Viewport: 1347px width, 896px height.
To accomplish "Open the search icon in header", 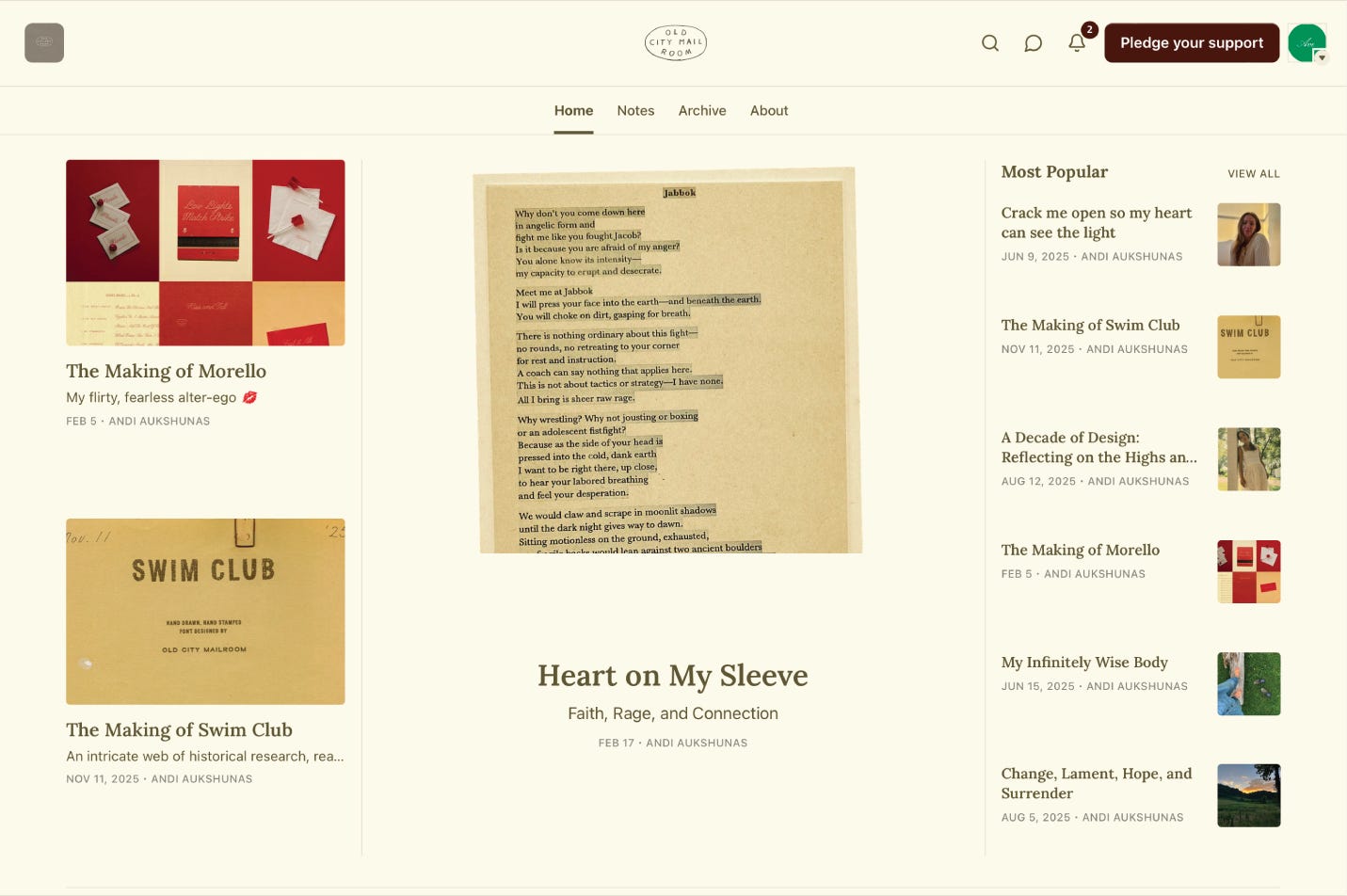I will point(989,43).
